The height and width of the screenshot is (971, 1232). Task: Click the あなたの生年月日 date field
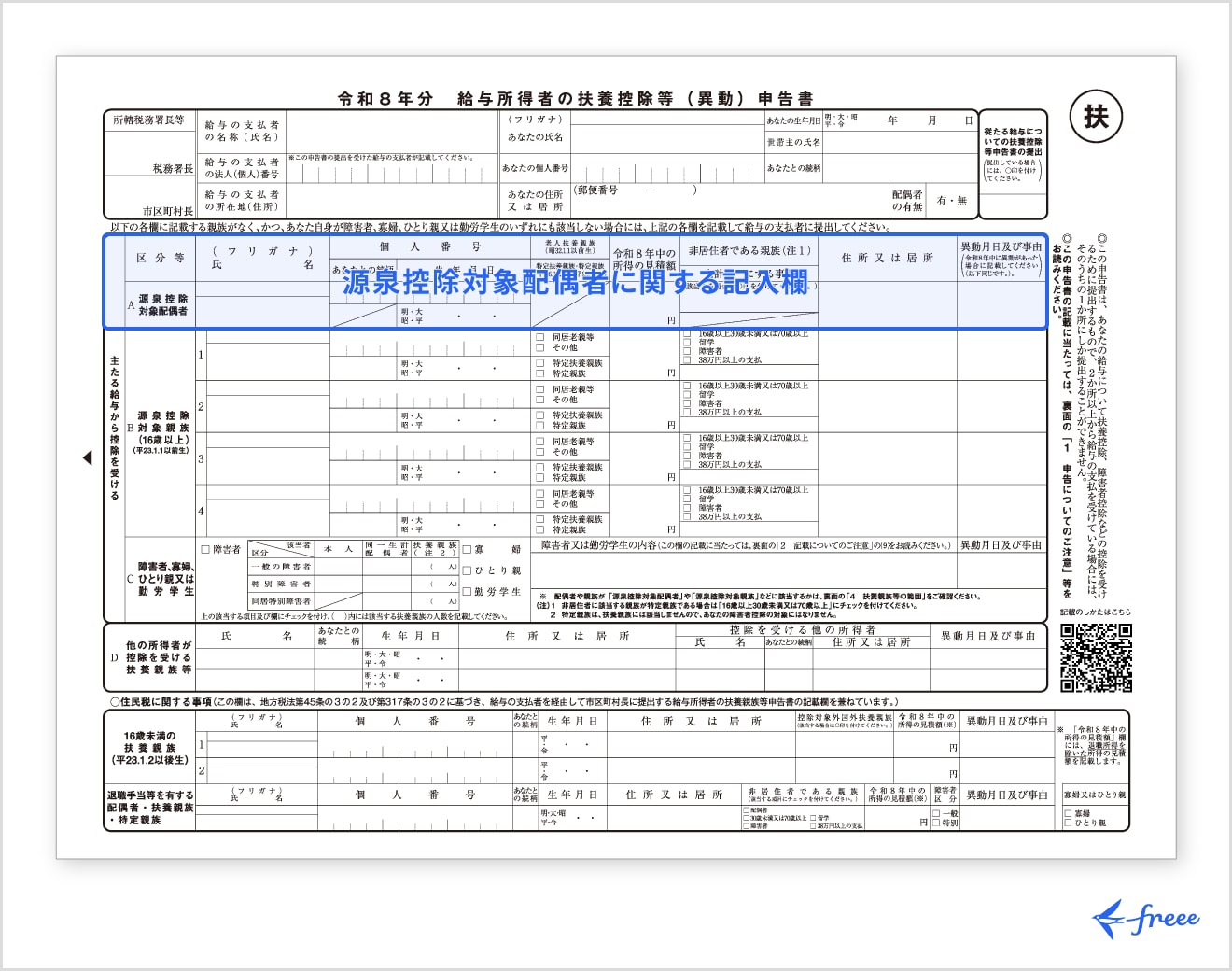900,120
